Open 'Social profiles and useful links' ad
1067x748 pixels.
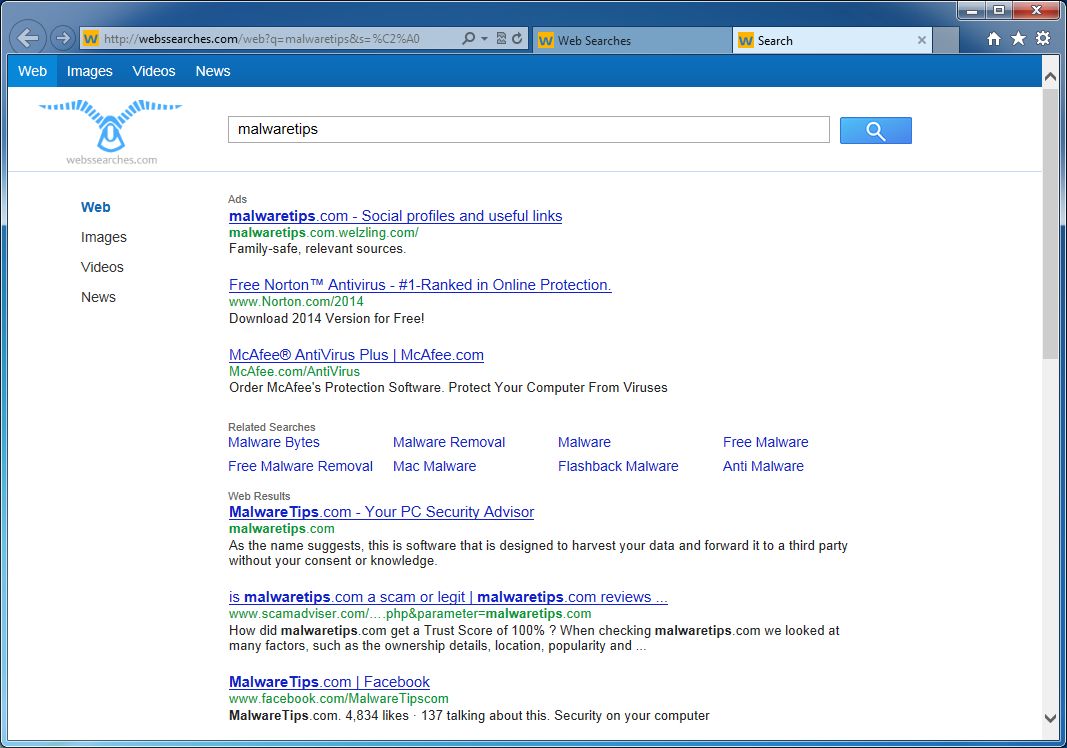395,216
